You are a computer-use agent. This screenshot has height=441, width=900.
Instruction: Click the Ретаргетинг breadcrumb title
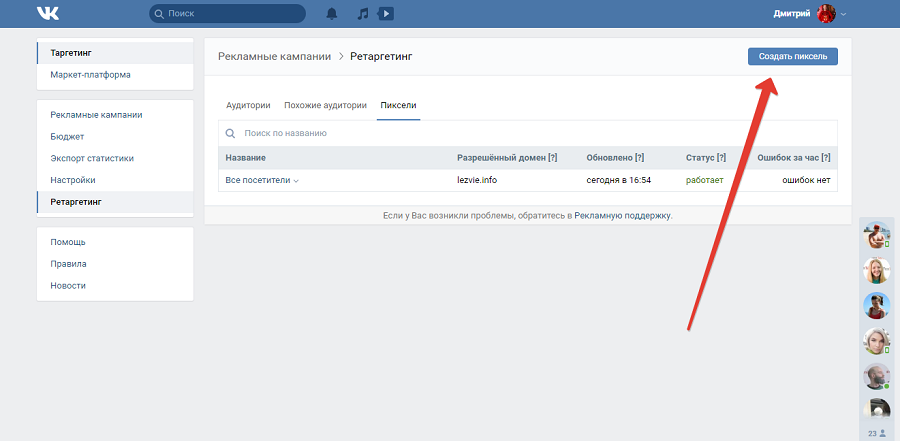coord(381,56)
